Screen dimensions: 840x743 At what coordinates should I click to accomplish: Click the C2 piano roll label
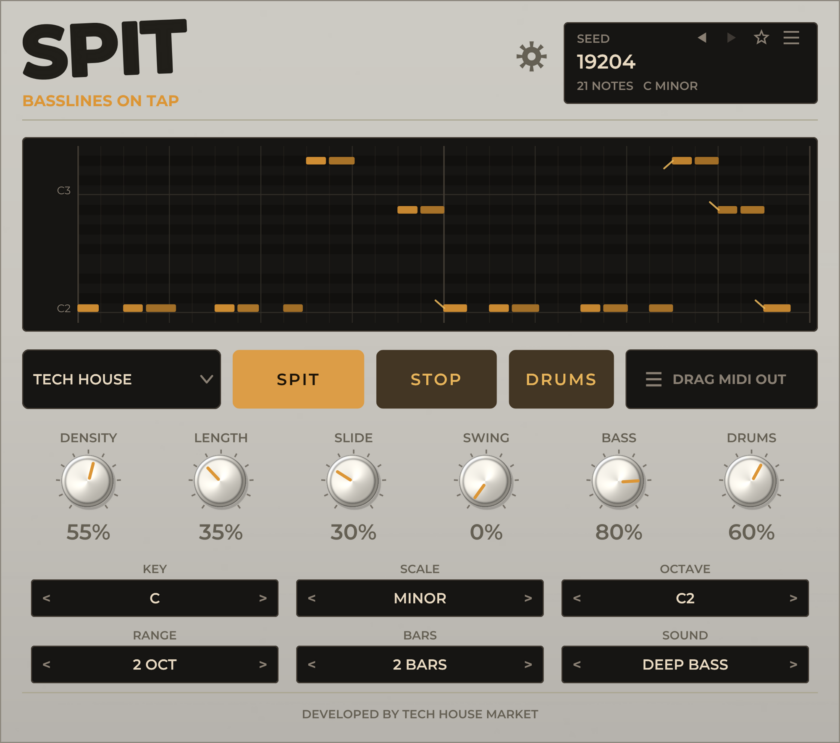coord(64,309)
